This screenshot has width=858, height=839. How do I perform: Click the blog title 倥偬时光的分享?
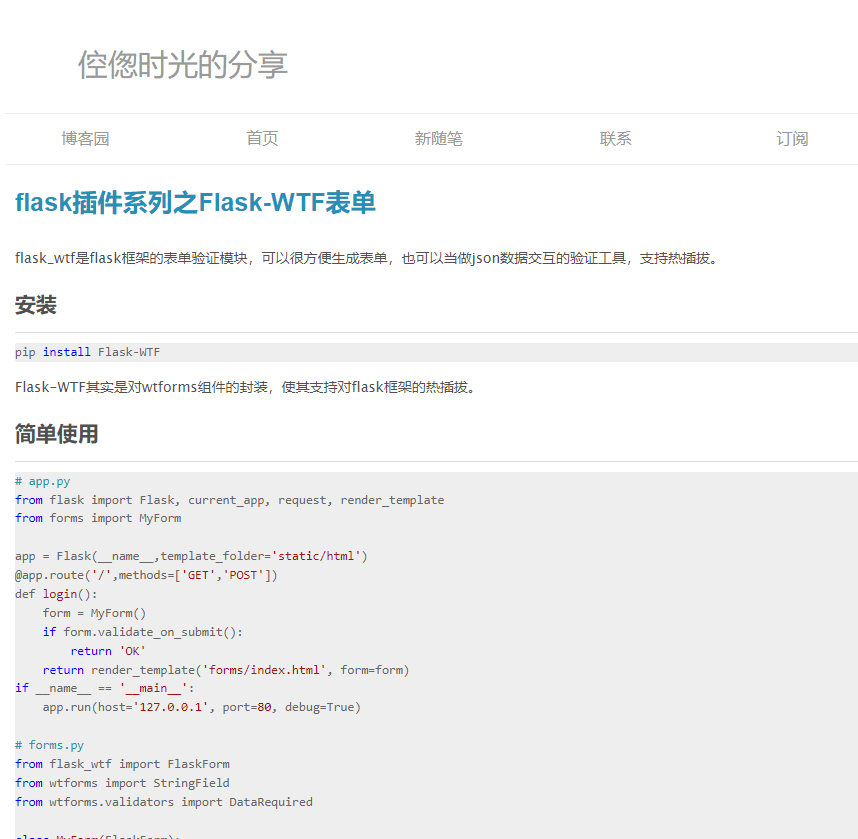(x=182, y=66)
